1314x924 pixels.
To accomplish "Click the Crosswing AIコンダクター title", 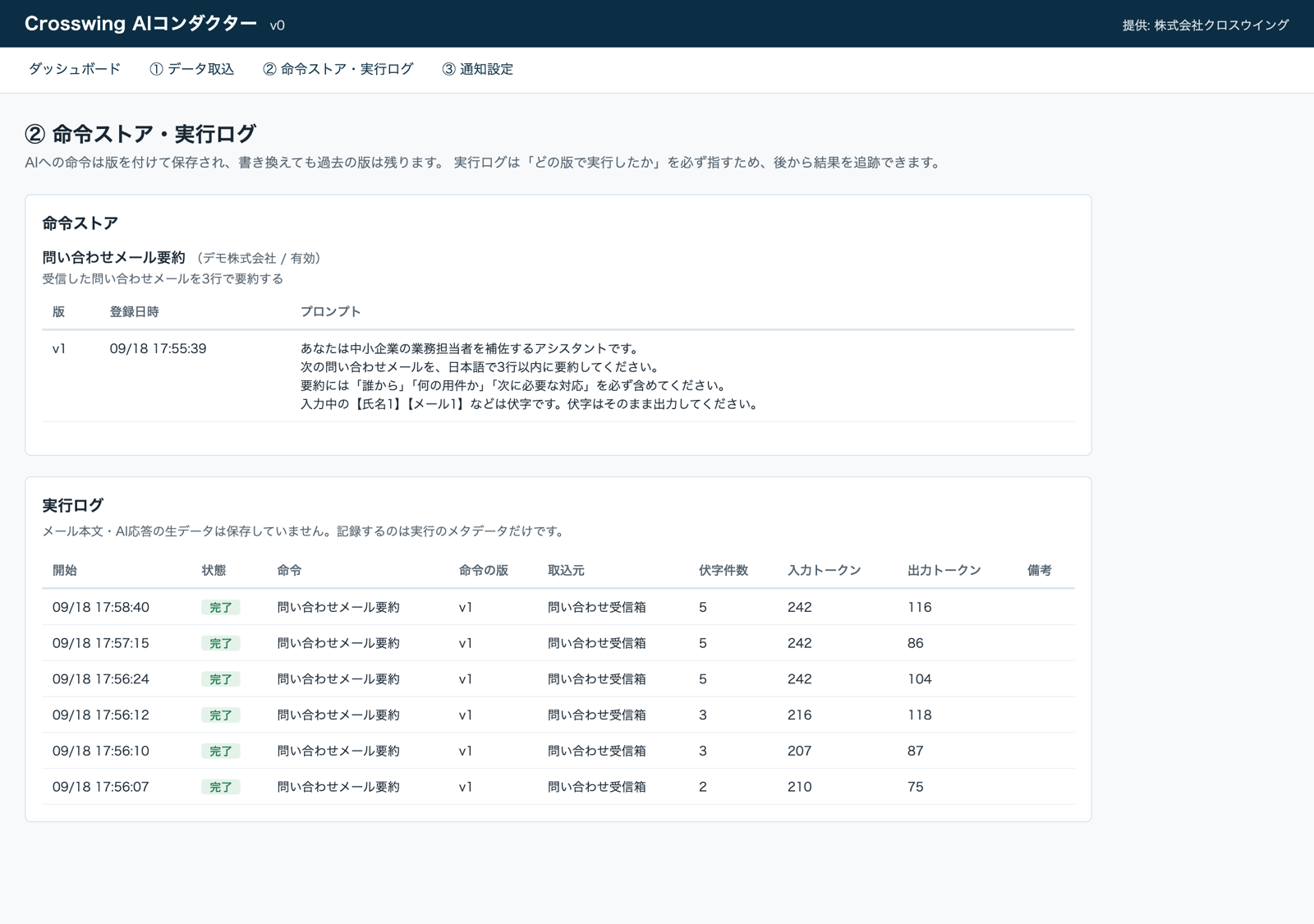I will click(140, 24).
